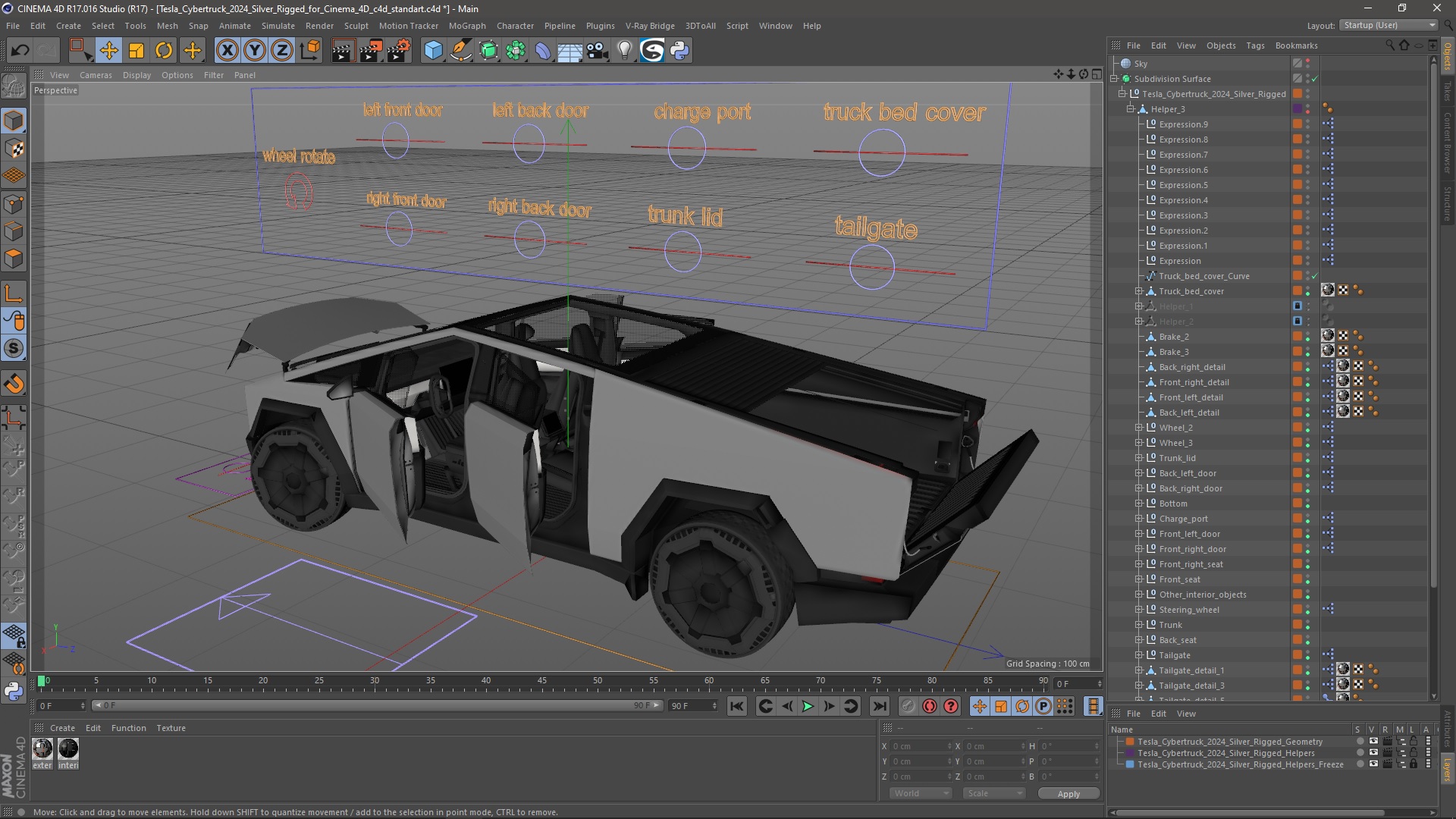Select the Move tool in top toolbar
Screen dimensions: 1456x819
108,51
